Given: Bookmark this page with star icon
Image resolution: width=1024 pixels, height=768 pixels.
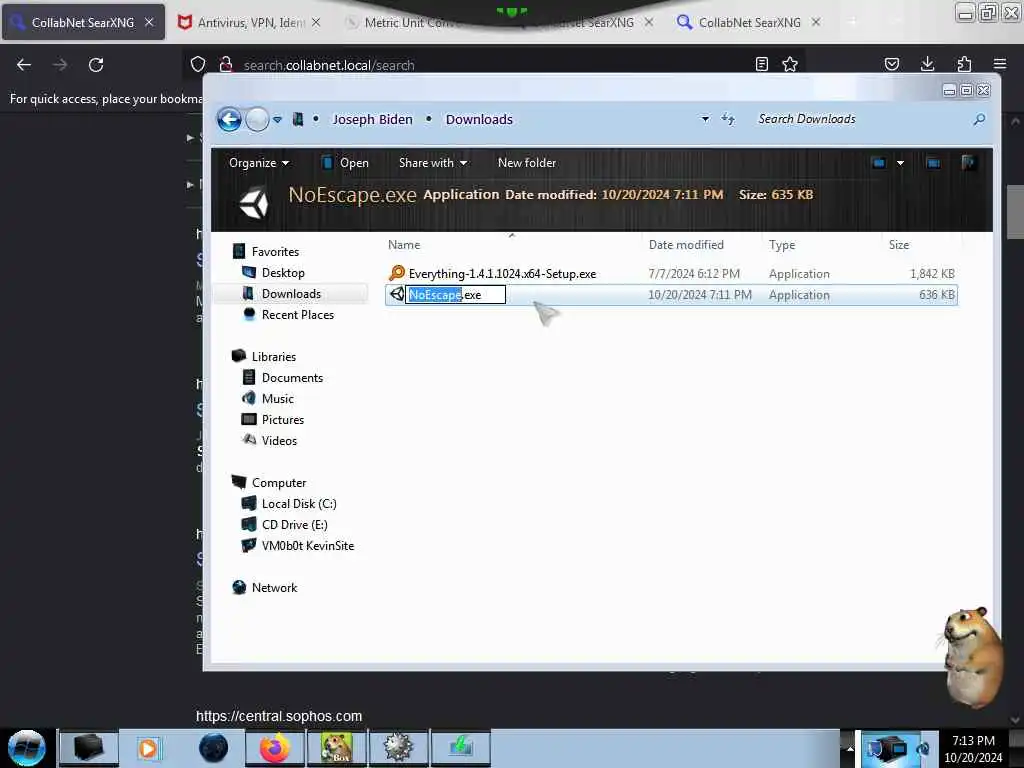Looking at the screenshot, I should tap(790, 64).
